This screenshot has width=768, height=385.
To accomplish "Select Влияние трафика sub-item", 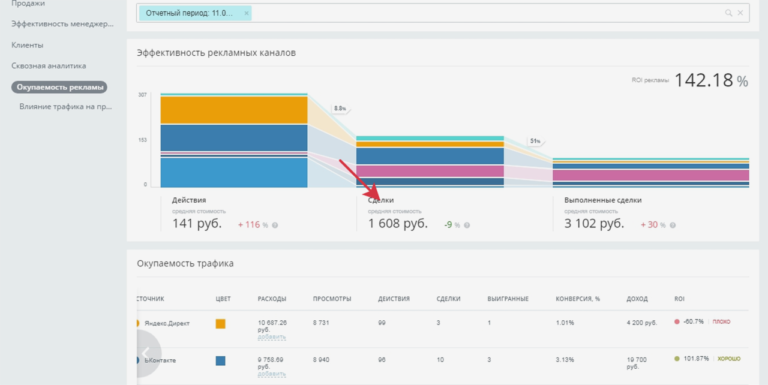I will click(66, 107).
